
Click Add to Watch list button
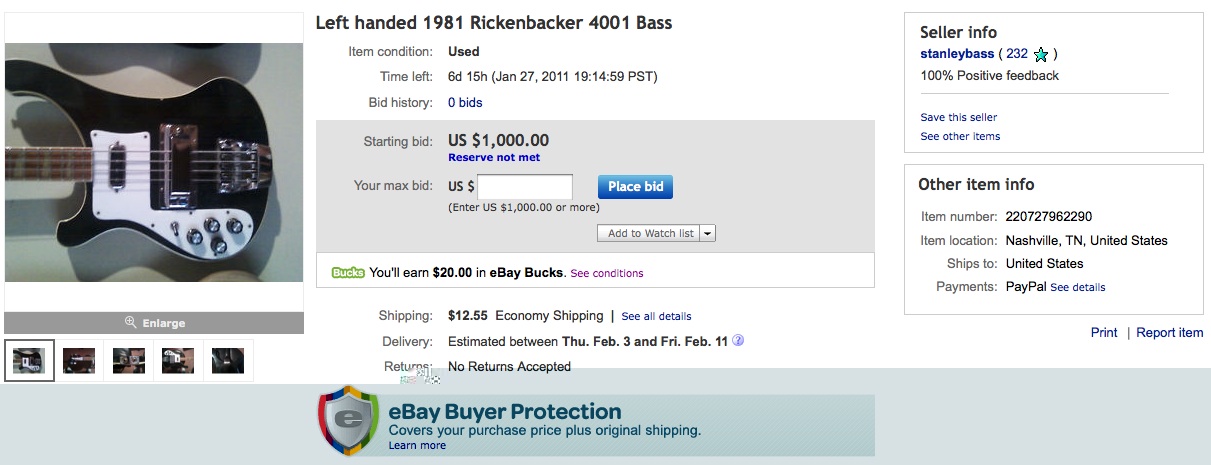(x=651, y=233)
